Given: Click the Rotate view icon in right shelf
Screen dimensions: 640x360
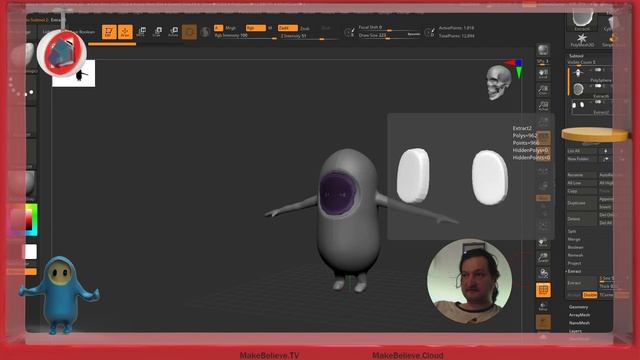Looking at the screenshot, I should (x=543, y=273).
